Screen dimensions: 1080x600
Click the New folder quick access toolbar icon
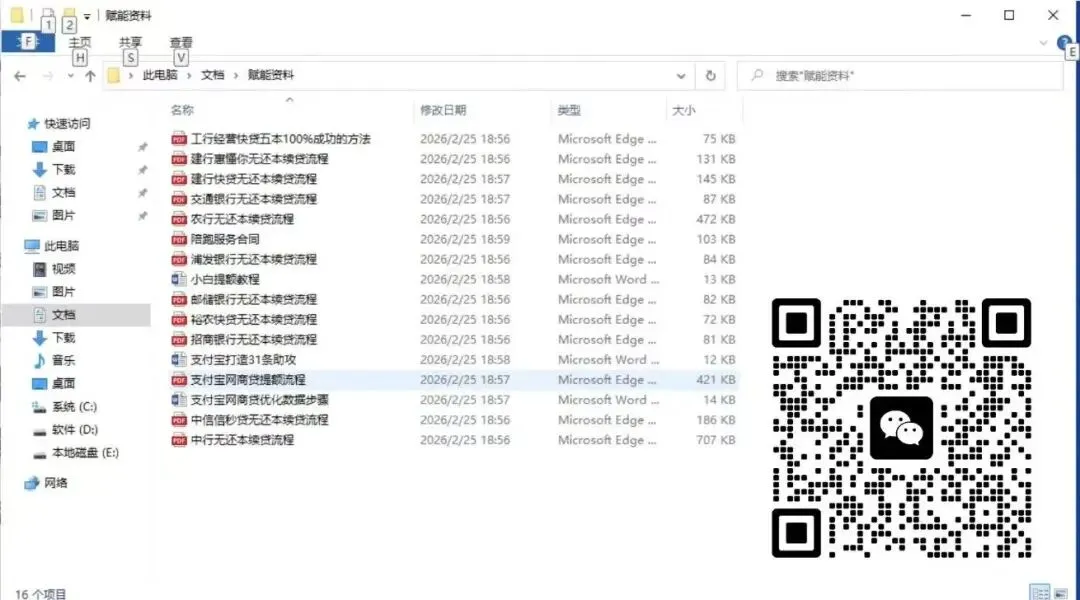pos(69,14)
